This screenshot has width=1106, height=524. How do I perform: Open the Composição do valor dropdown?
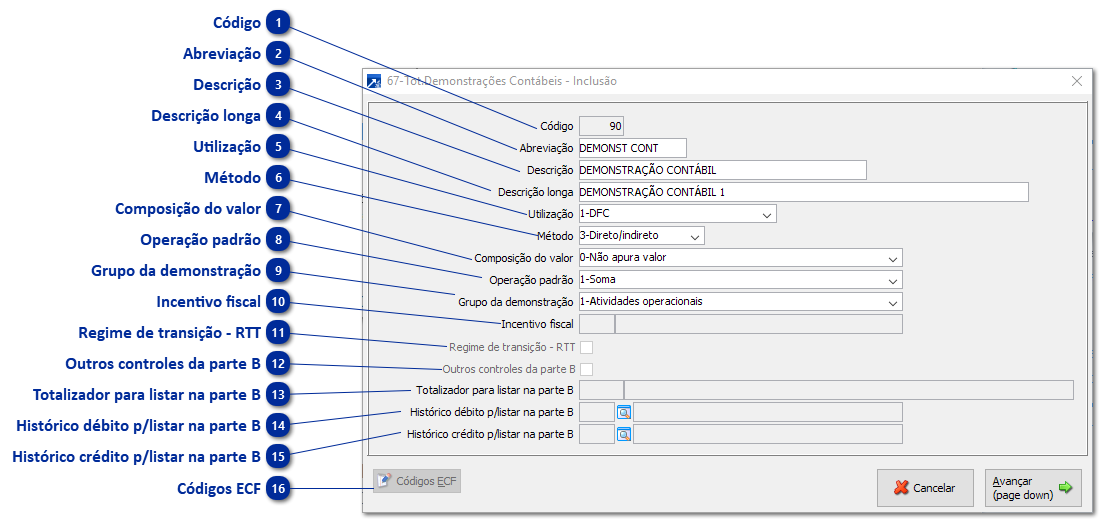(x=893, y=257)
